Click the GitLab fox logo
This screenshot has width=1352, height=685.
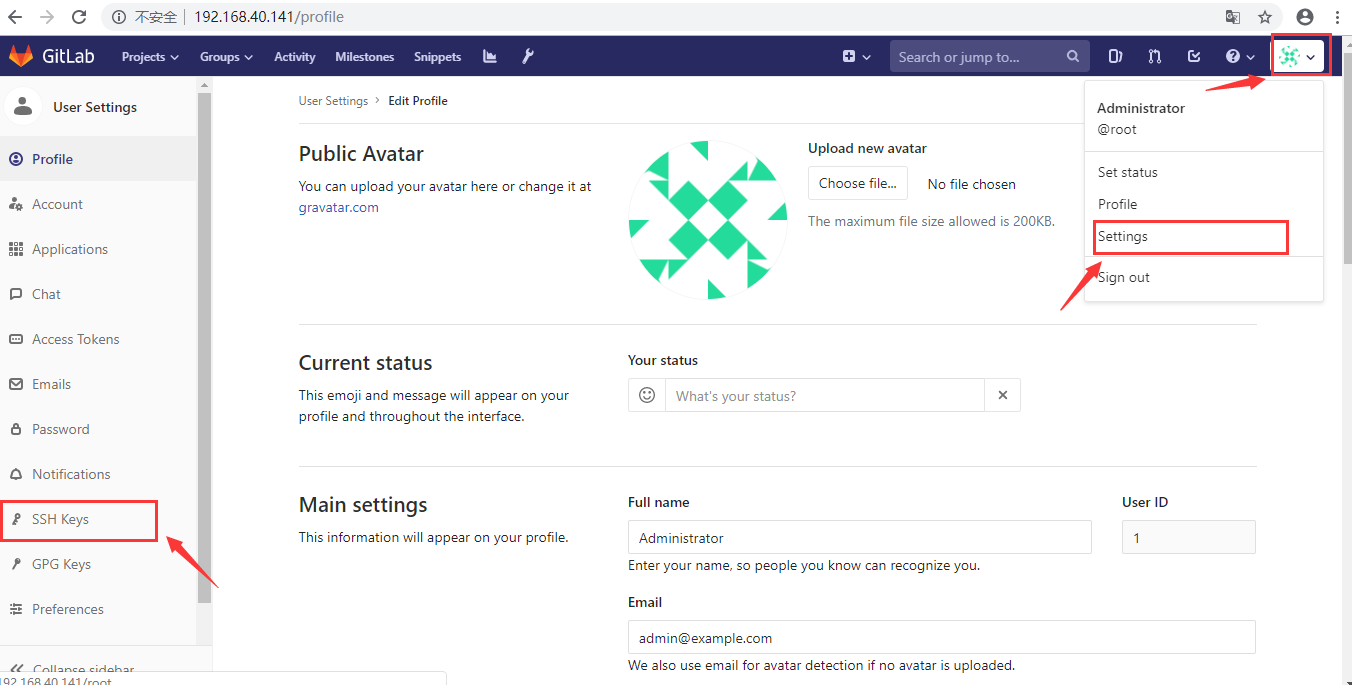click(21, 56)
